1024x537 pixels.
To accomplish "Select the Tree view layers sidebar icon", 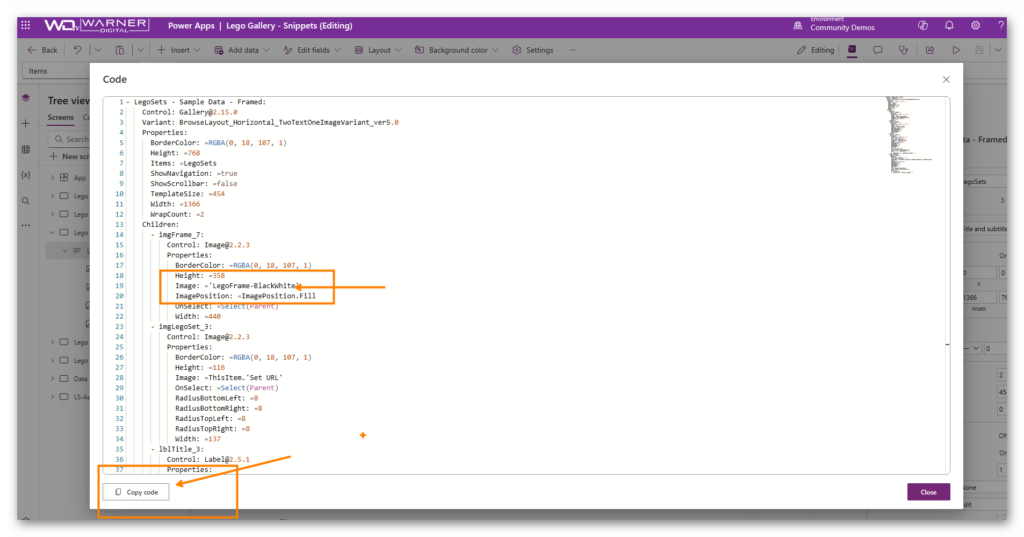I will 25,98.
